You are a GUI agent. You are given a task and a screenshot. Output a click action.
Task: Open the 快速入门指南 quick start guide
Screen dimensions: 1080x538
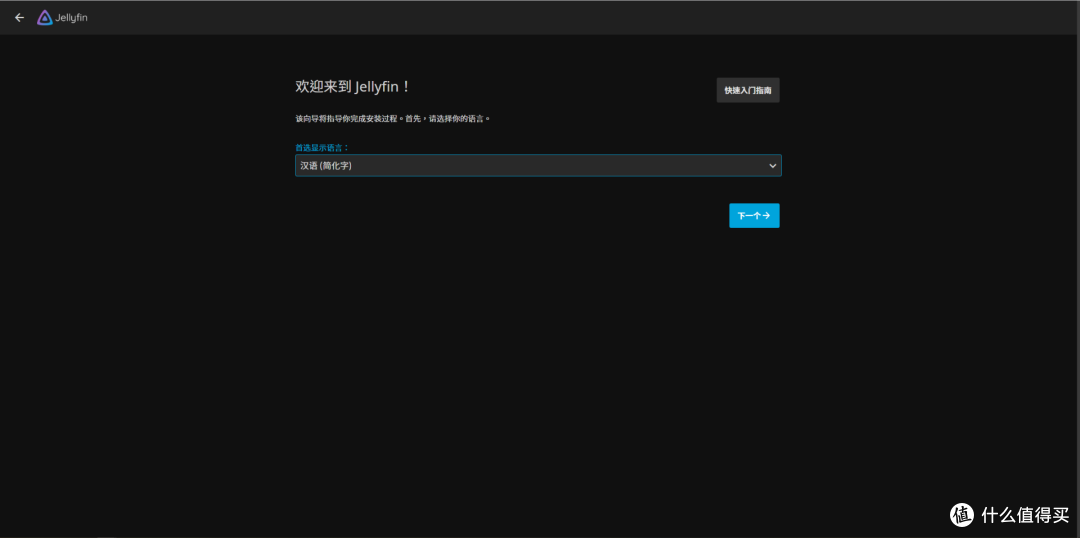748,90
